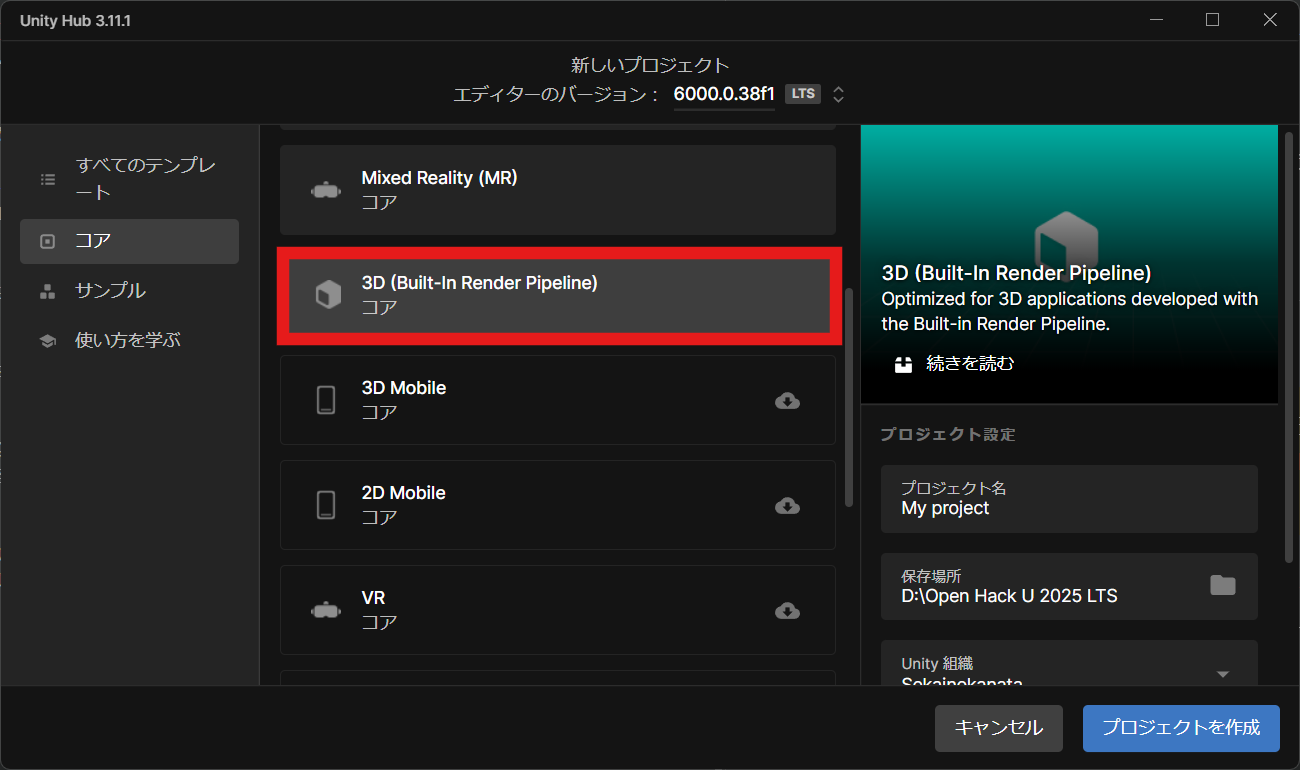Image resolution: width=1300 pixels, height=770 pixels.
Task: Click the 続きを読む book icon
Action: coord(904,364)
